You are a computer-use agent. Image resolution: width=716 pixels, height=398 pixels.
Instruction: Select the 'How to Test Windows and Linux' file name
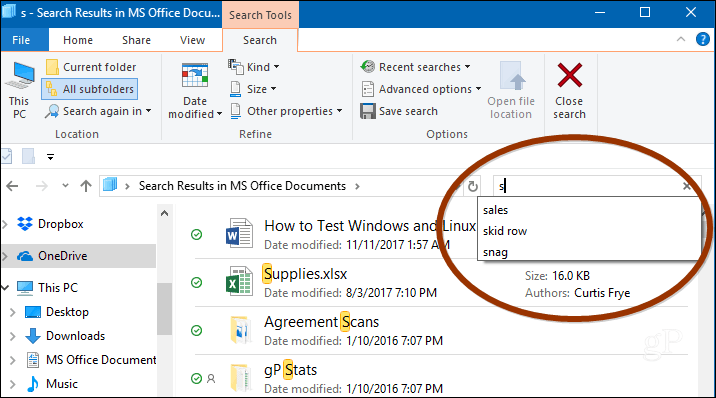point(370,225)
